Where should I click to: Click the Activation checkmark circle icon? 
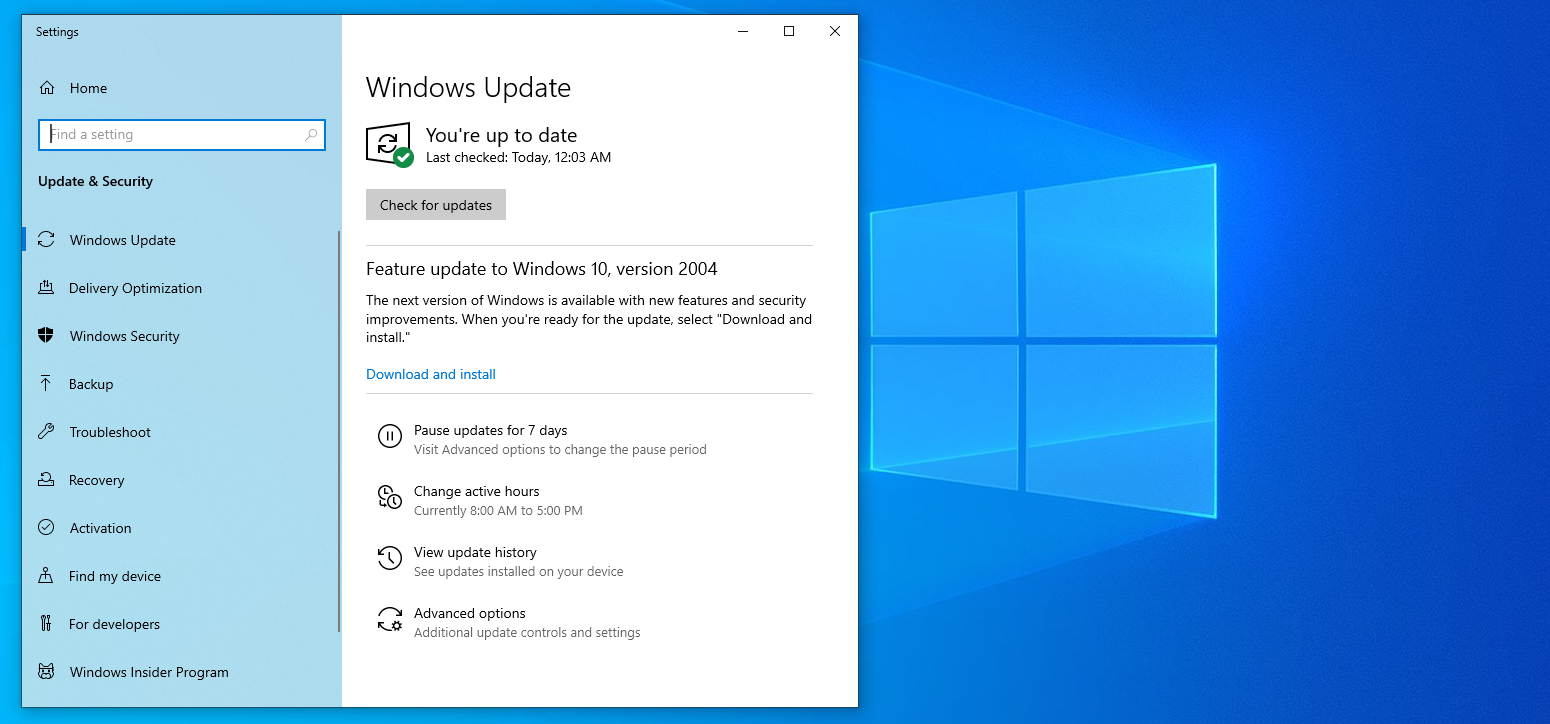point(46,528)
